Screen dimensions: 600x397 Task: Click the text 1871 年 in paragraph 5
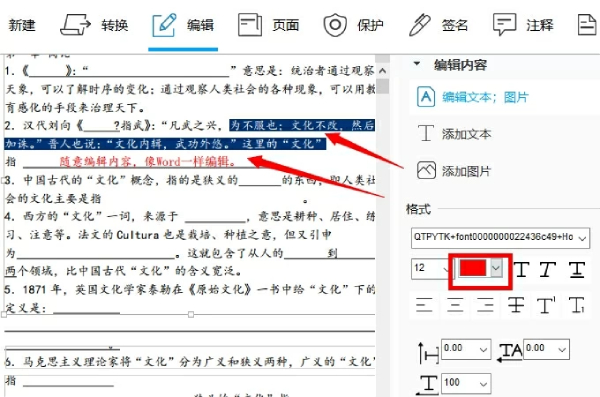[x=42, y=289]
